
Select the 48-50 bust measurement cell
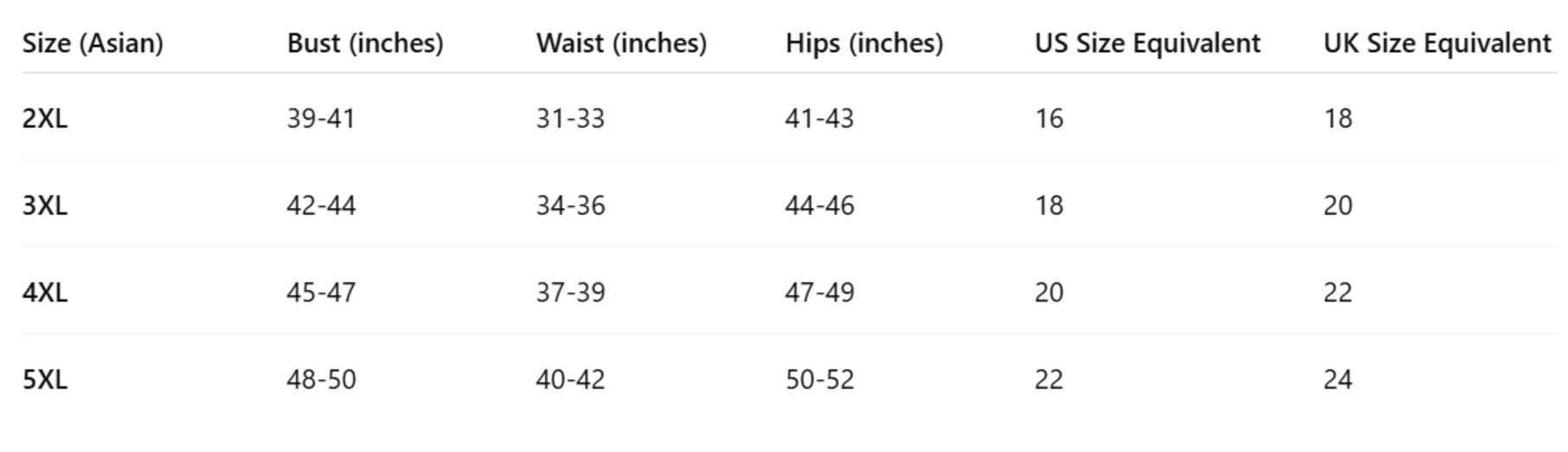pos(321,380)
